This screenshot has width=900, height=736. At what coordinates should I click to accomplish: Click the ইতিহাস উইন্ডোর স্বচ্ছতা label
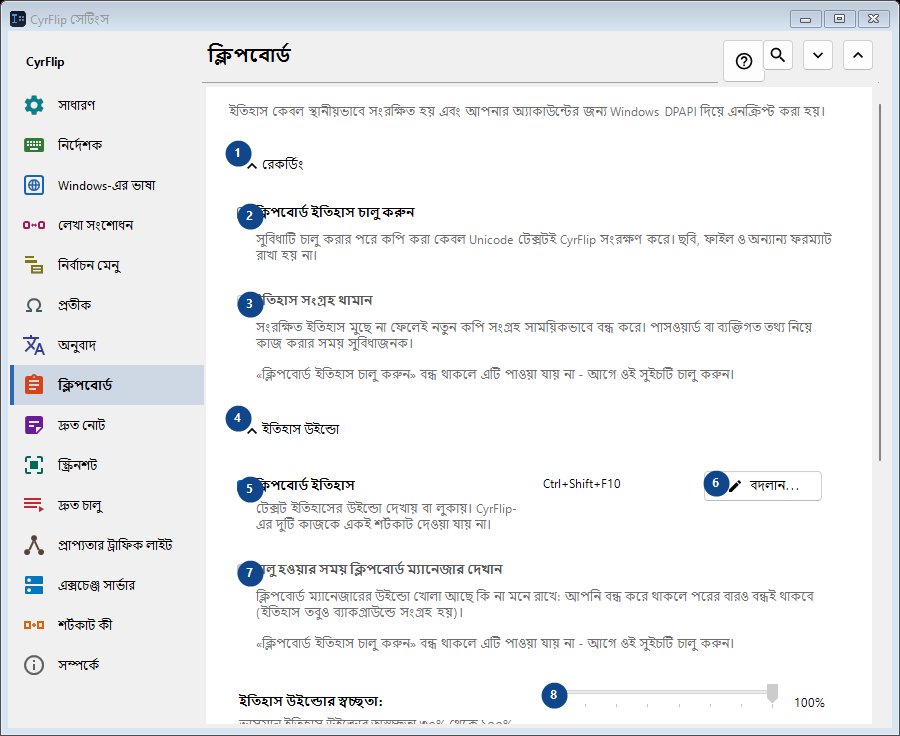pyautogui.click(x=311, y=701)
